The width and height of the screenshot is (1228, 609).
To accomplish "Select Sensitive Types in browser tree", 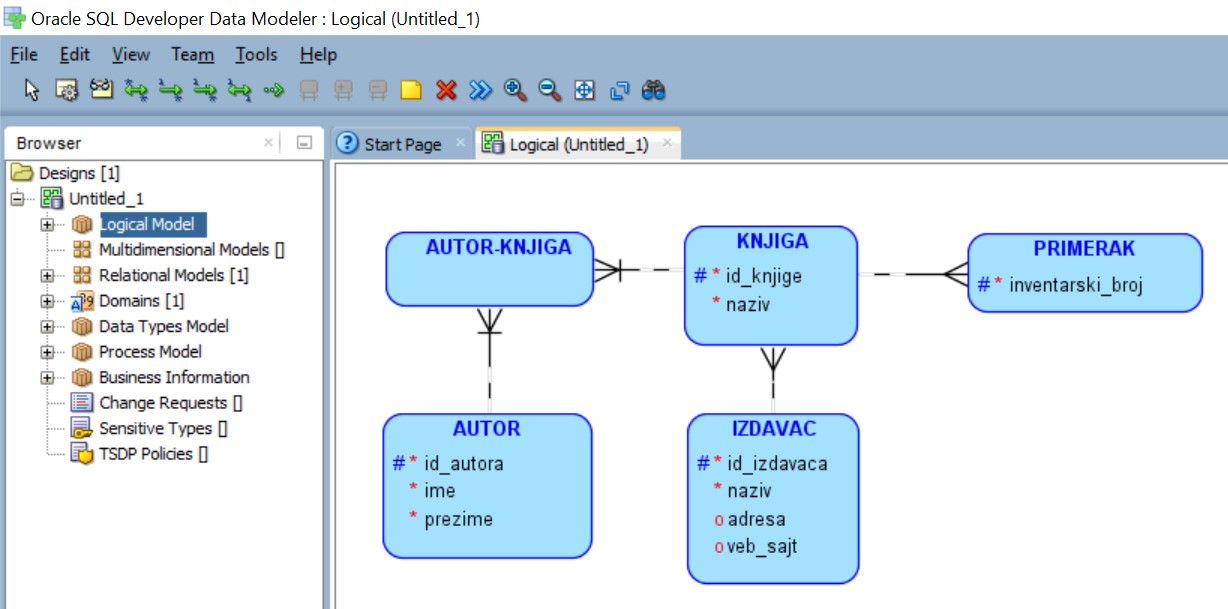I will tap(153, 428).
